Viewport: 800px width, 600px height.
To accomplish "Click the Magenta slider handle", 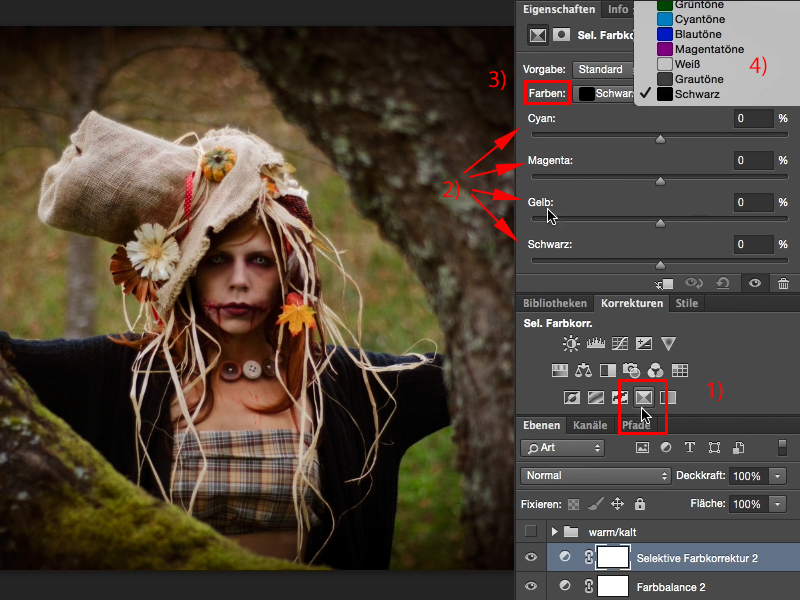I will 660,181.
